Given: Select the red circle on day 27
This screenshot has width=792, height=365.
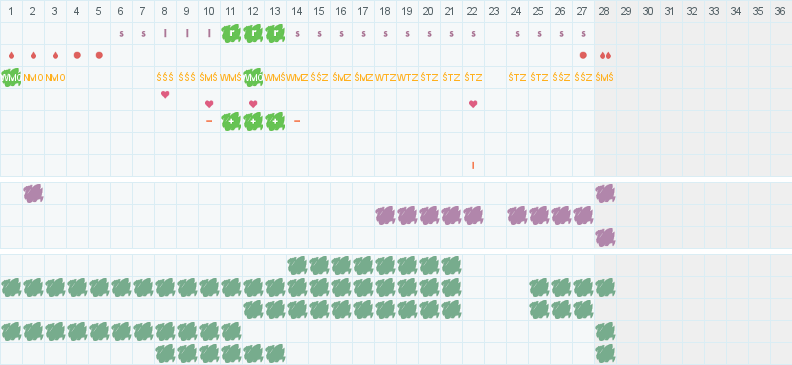Looking at the screenshot, I should pyautogui.click(x=583, y=55).
